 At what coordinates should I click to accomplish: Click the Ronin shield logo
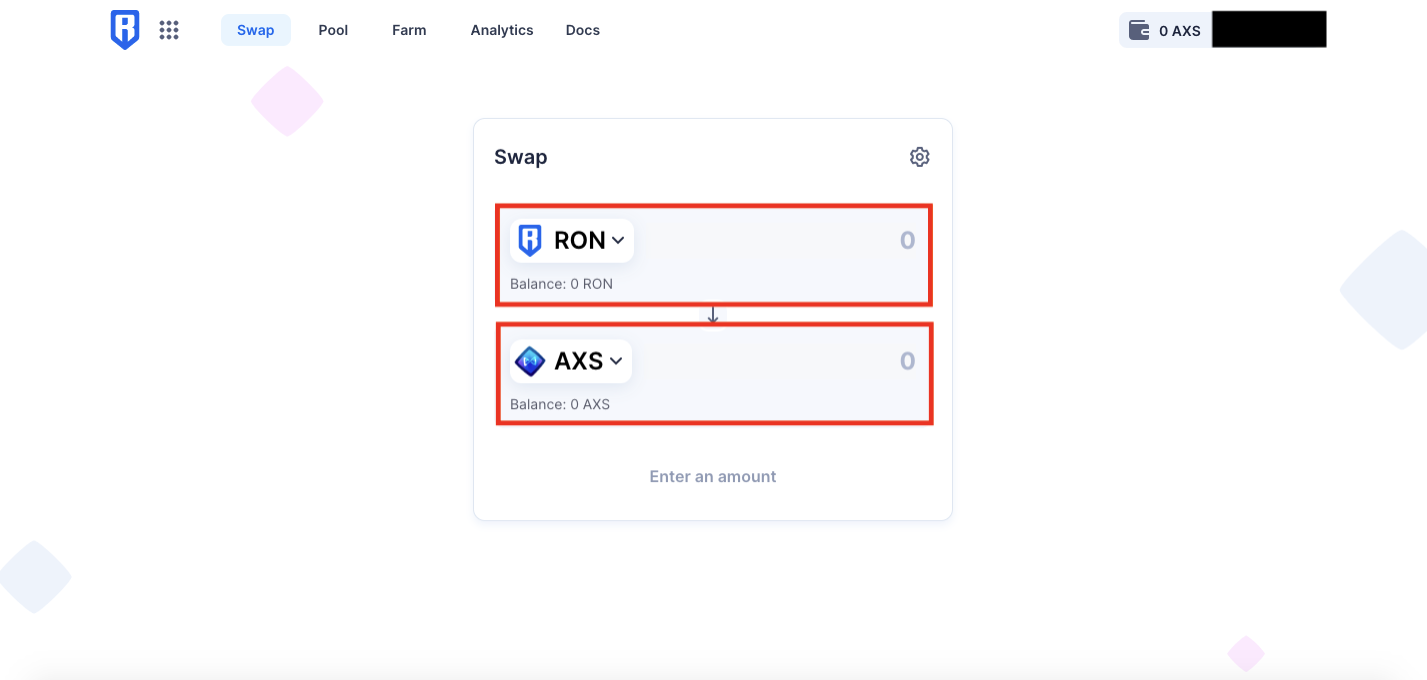point(124,30)
